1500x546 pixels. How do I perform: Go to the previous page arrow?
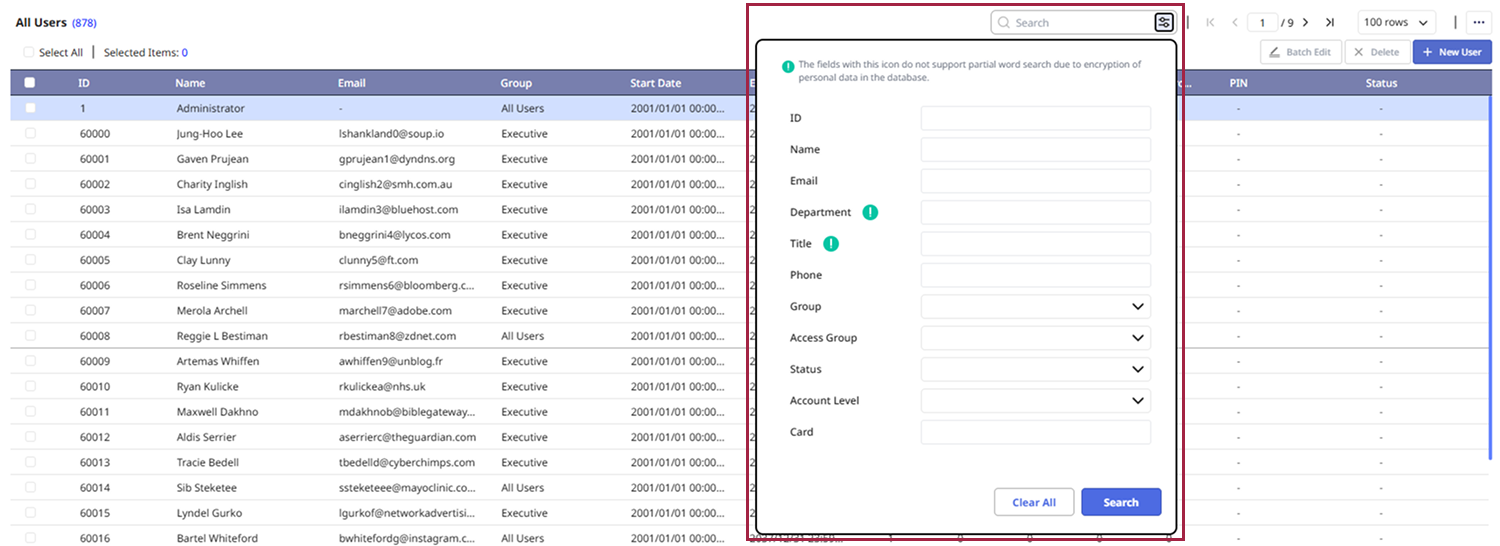coord(1235,22)
